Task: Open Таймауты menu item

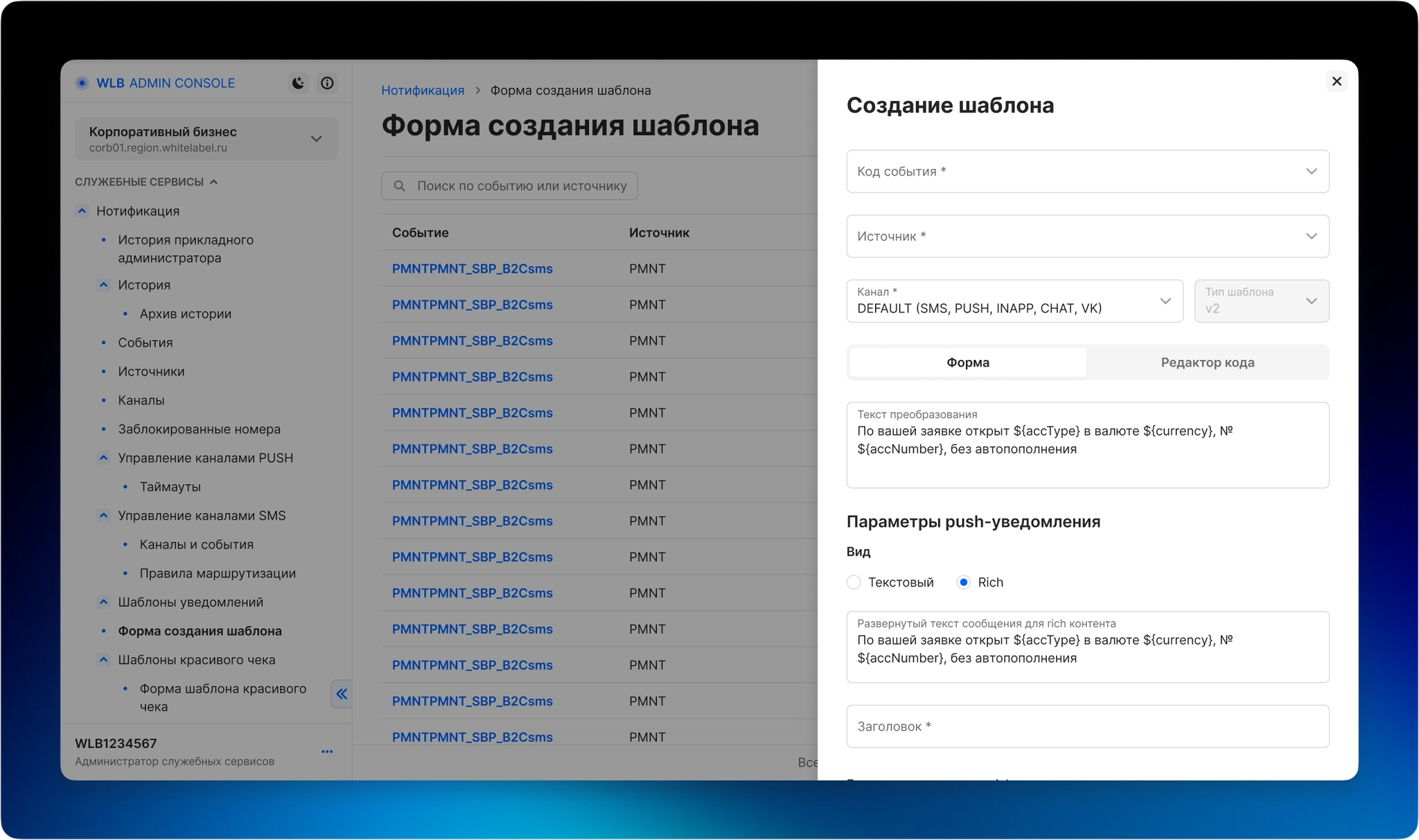Action: coord(170,487)
